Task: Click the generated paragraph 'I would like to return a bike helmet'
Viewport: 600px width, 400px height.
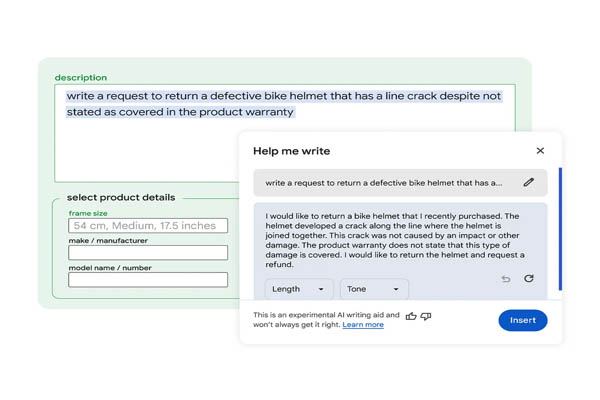Action: (395, 240)
